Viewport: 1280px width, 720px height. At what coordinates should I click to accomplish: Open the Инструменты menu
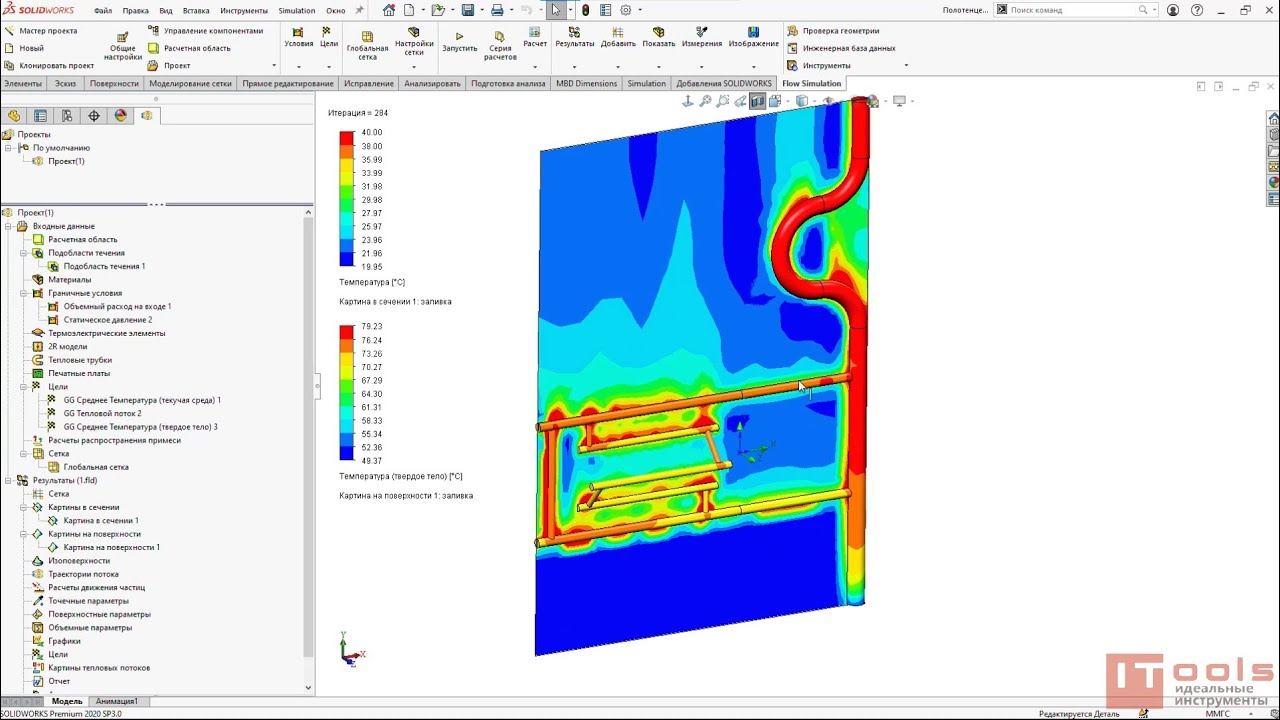244,10
